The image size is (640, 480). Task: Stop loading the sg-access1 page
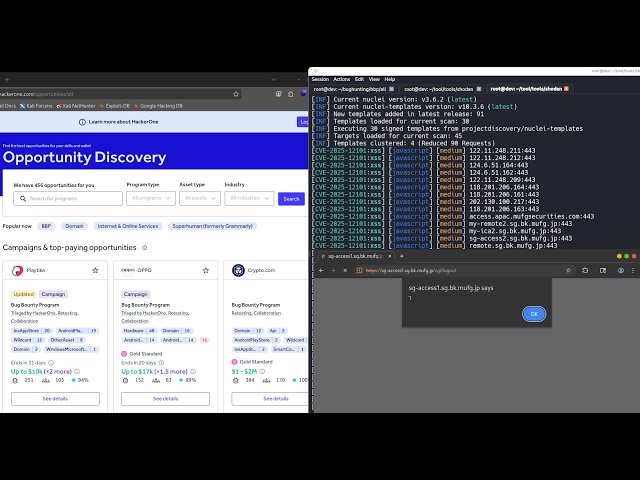point(345,270)
